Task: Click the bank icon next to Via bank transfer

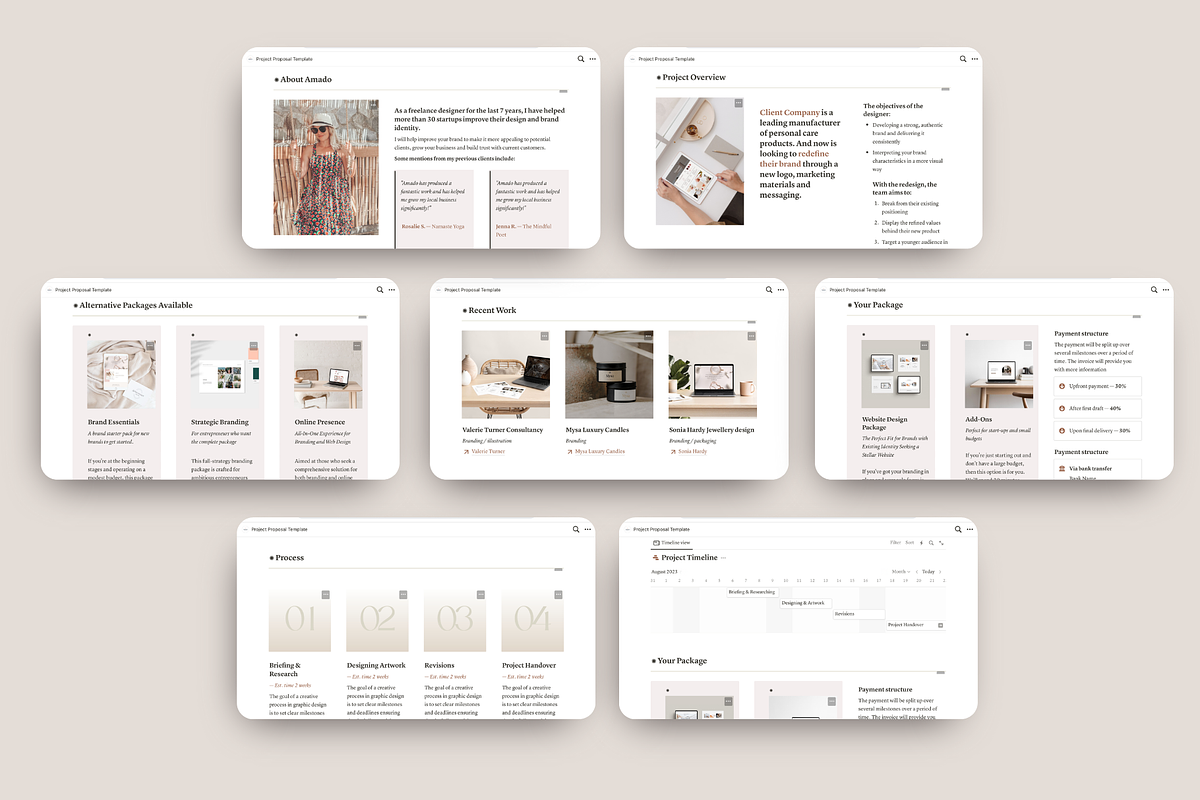Action: [1062, 468]
